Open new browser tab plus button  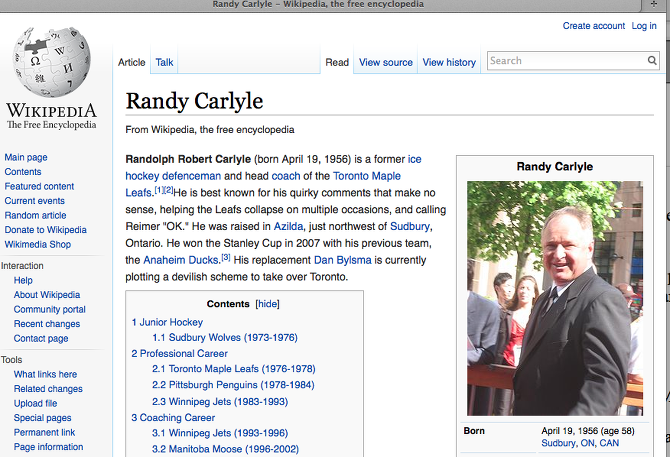pos(654,4)
